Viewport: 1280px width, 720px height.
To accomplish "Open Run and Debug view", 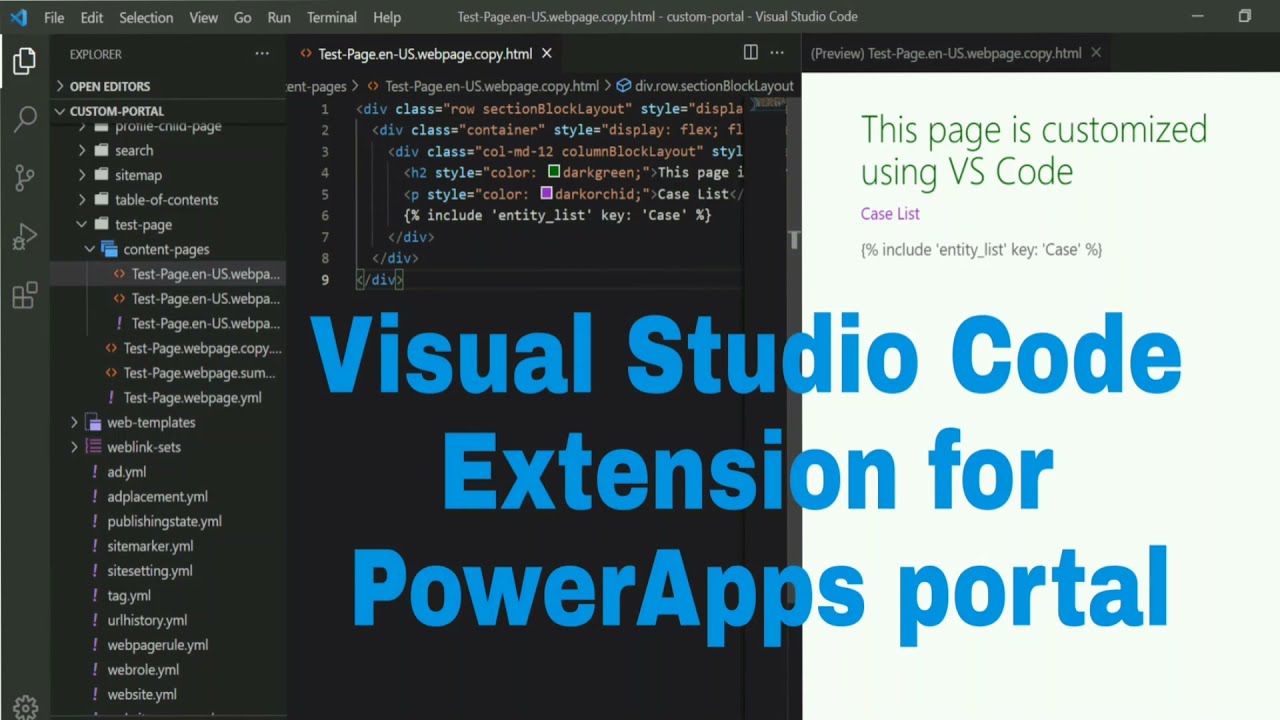I will tap(25, 237).
